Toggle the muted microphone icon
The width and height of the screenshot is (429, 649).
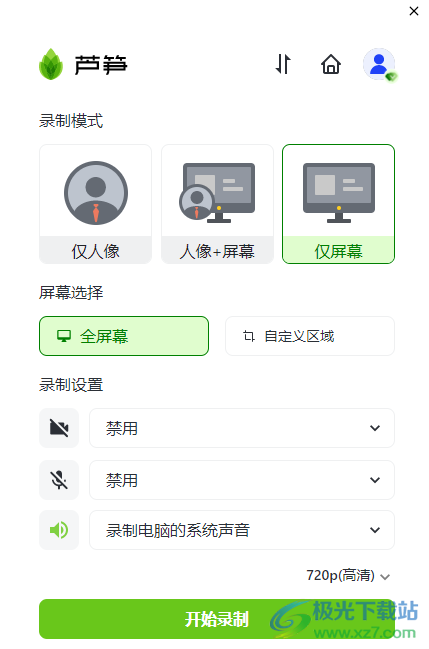[x=59, y=480]
